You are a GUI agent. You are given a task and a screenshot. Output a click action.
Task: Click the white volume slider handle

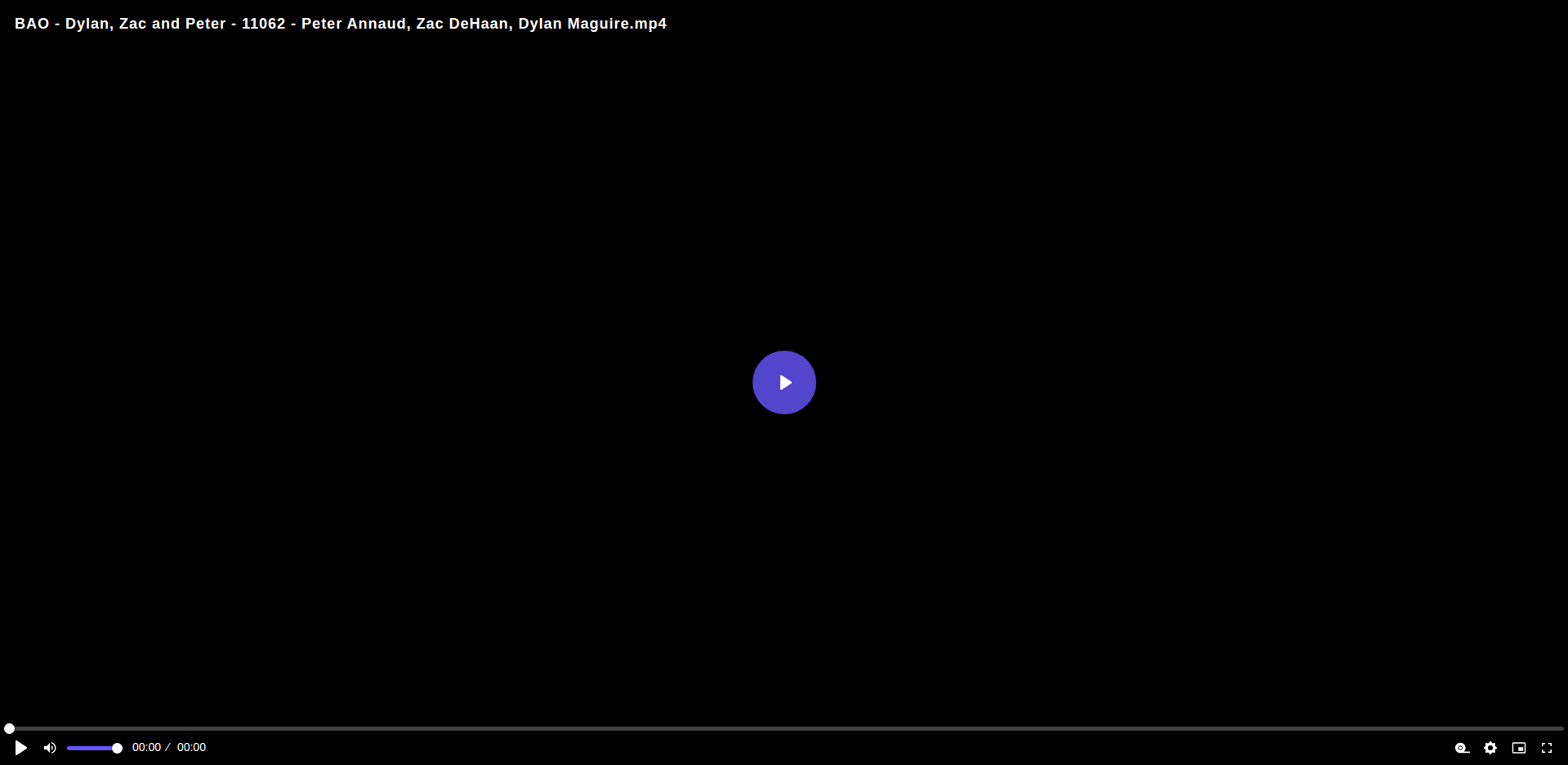[x=117, y=748]
